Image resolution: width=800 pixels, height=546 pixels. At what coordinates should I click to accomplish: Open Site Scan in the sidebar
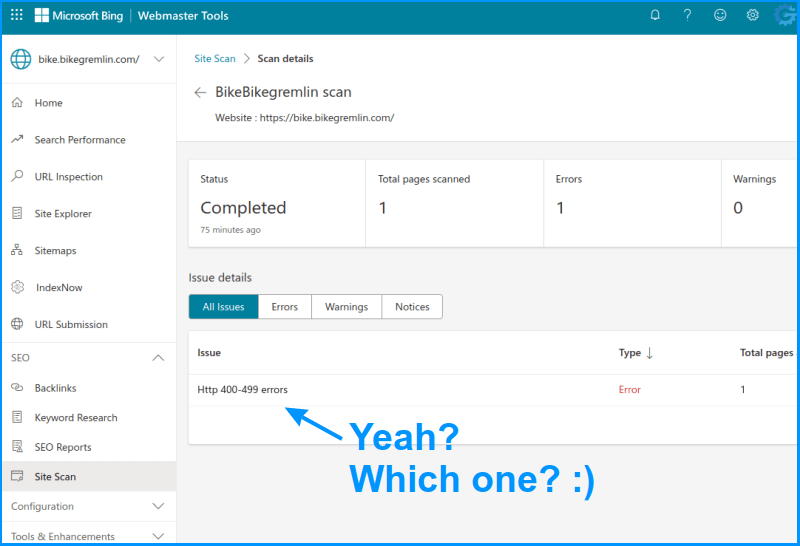tap(89, 477)
